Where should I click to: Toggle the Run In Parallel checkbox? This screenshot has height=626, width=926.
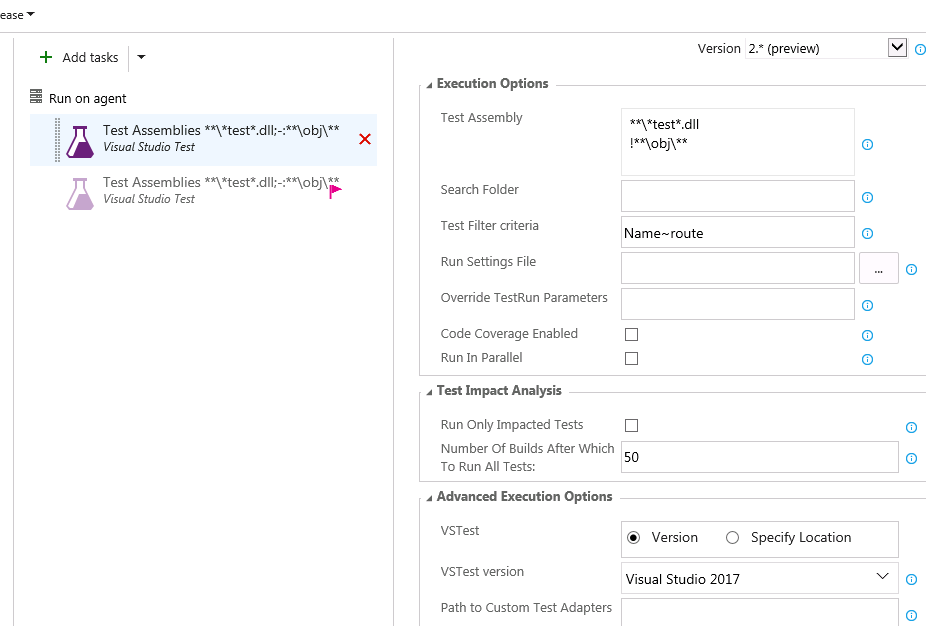pos(631,358)
